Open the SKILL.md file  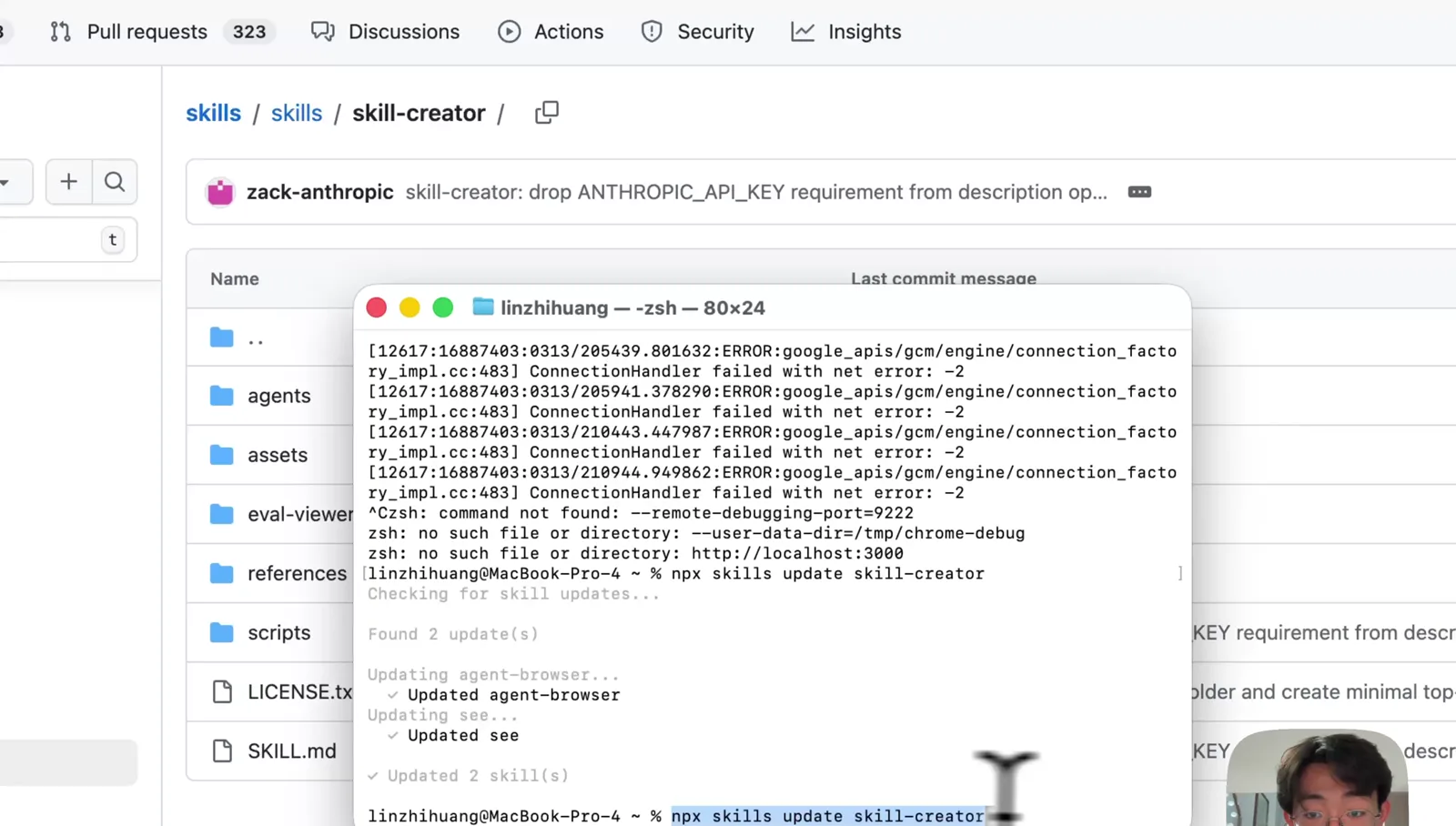click(x=292, y=750)
